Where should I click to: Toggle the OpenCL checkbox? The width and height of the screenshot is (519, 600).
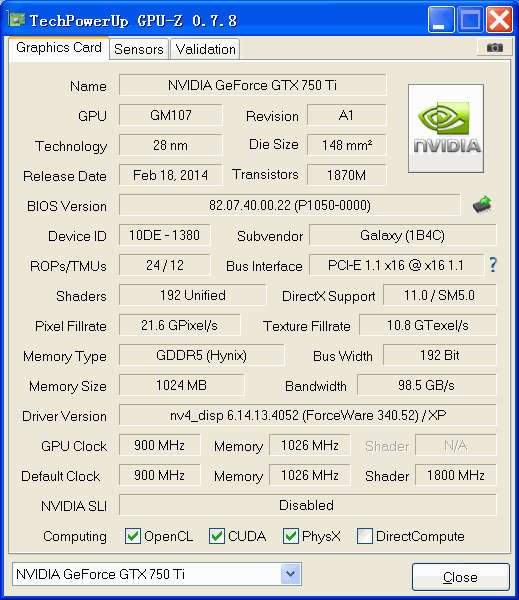click(133, 536)
